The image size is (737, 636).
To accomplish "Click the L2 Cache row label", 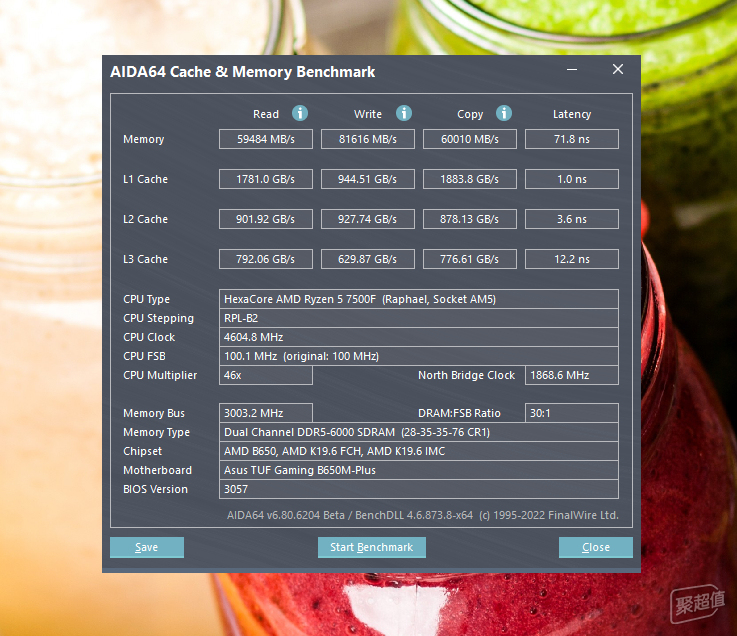I will click(145, 219).
